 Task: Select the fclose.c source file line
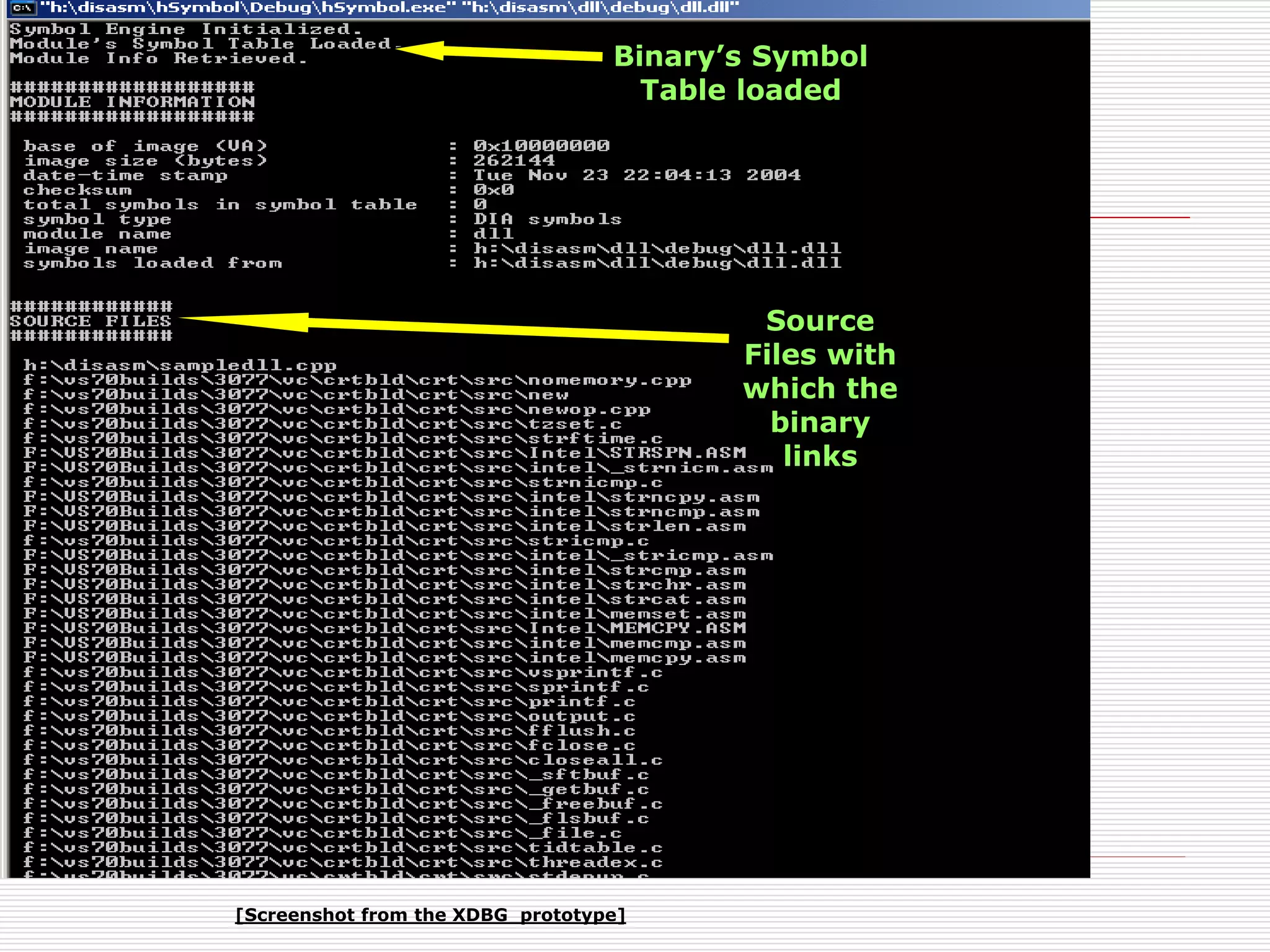329,746
